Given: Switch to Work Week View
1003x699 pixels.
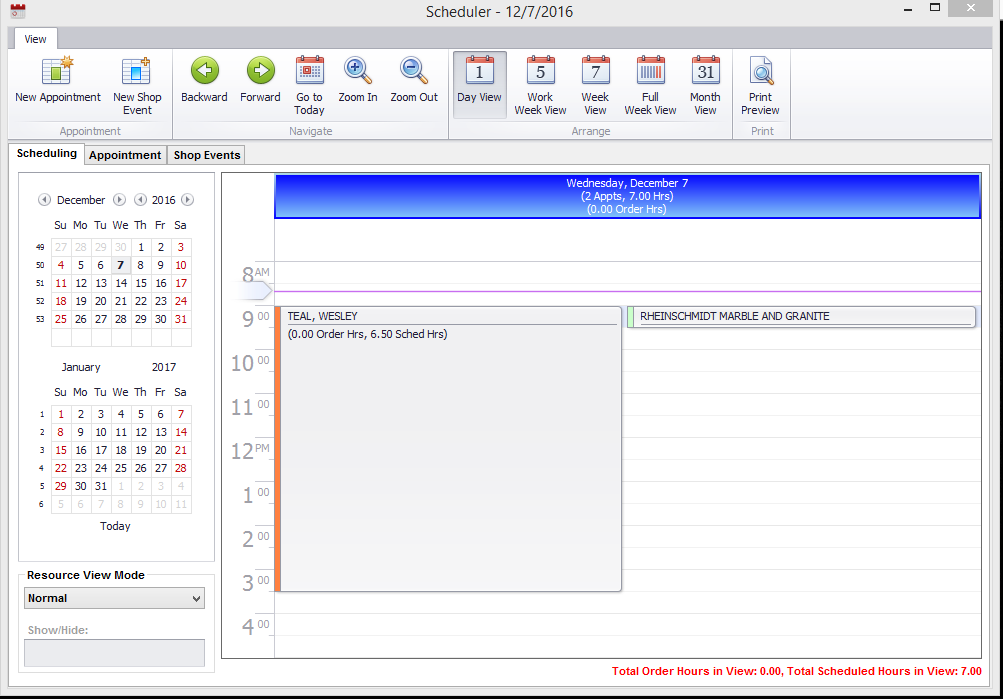Looking at the screenshot, I should point(541,84).
